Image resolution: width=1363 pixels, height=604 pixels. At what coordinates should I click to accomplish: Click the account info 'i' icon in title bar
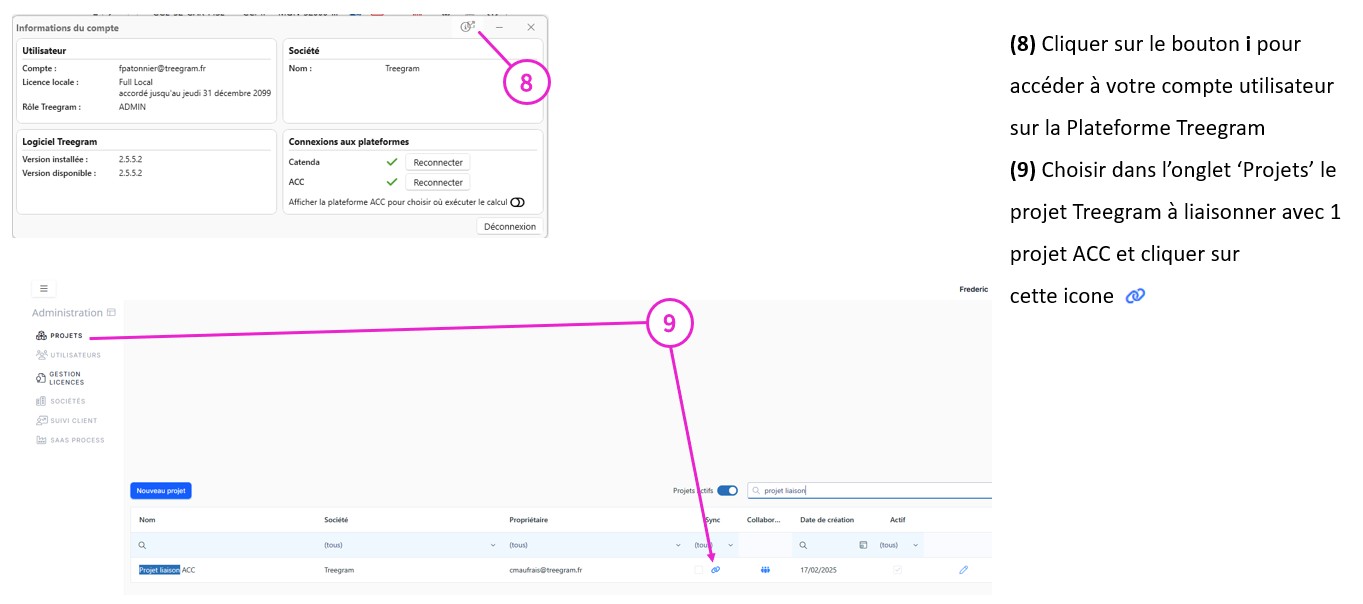(467, 27)
